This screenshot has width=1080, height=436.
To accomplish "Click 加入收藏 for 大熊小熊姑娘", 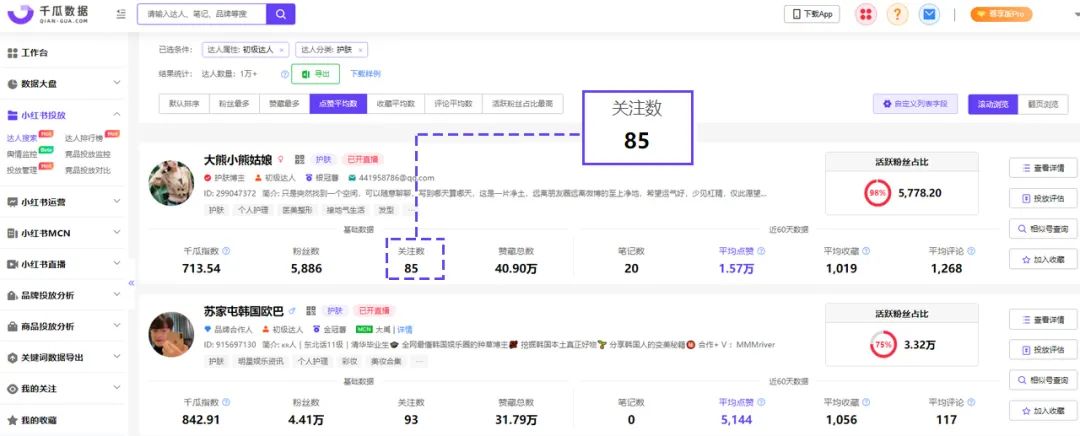I will point(1043,259).
